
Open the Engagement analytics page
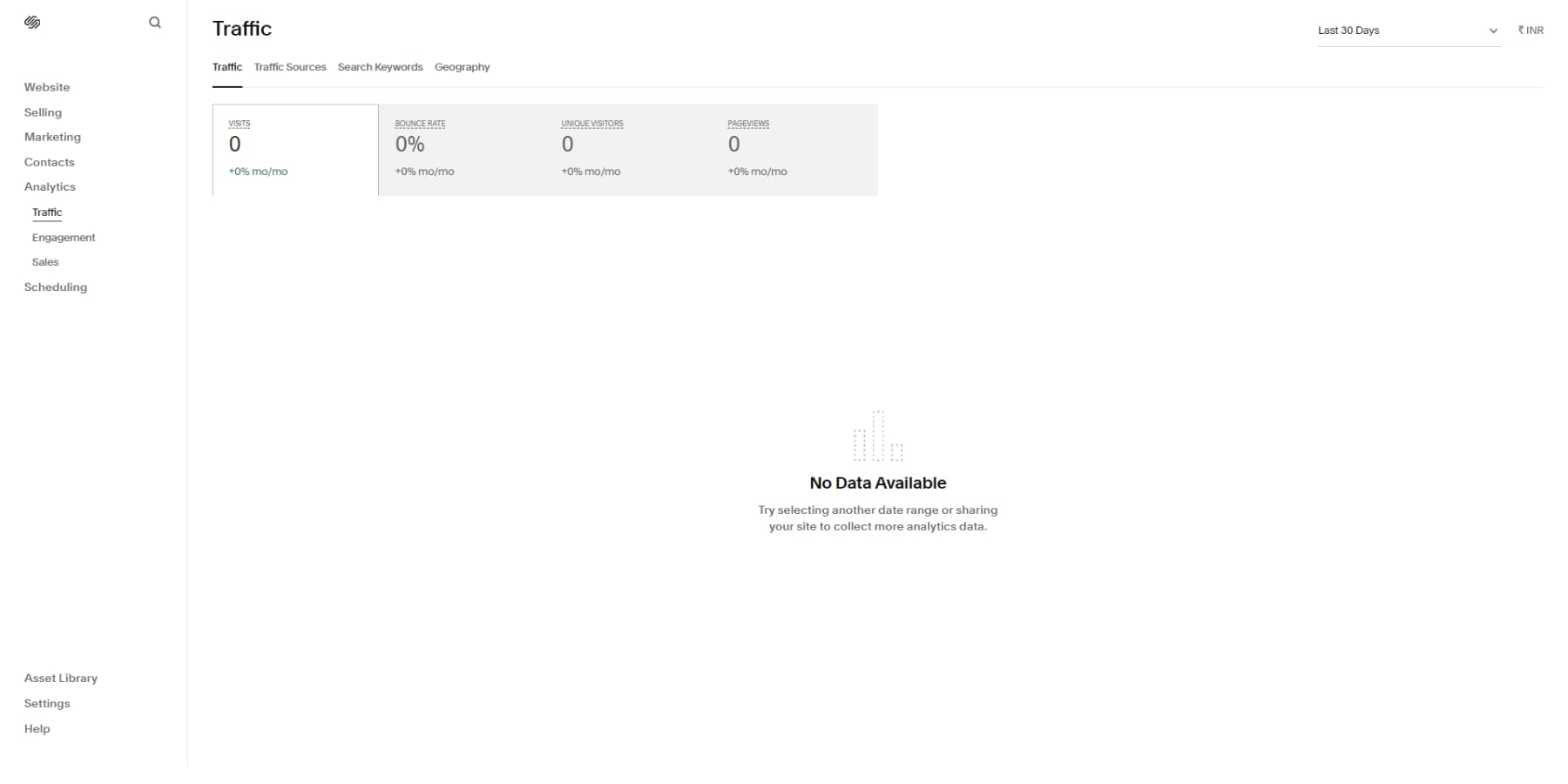click(63, 237)
